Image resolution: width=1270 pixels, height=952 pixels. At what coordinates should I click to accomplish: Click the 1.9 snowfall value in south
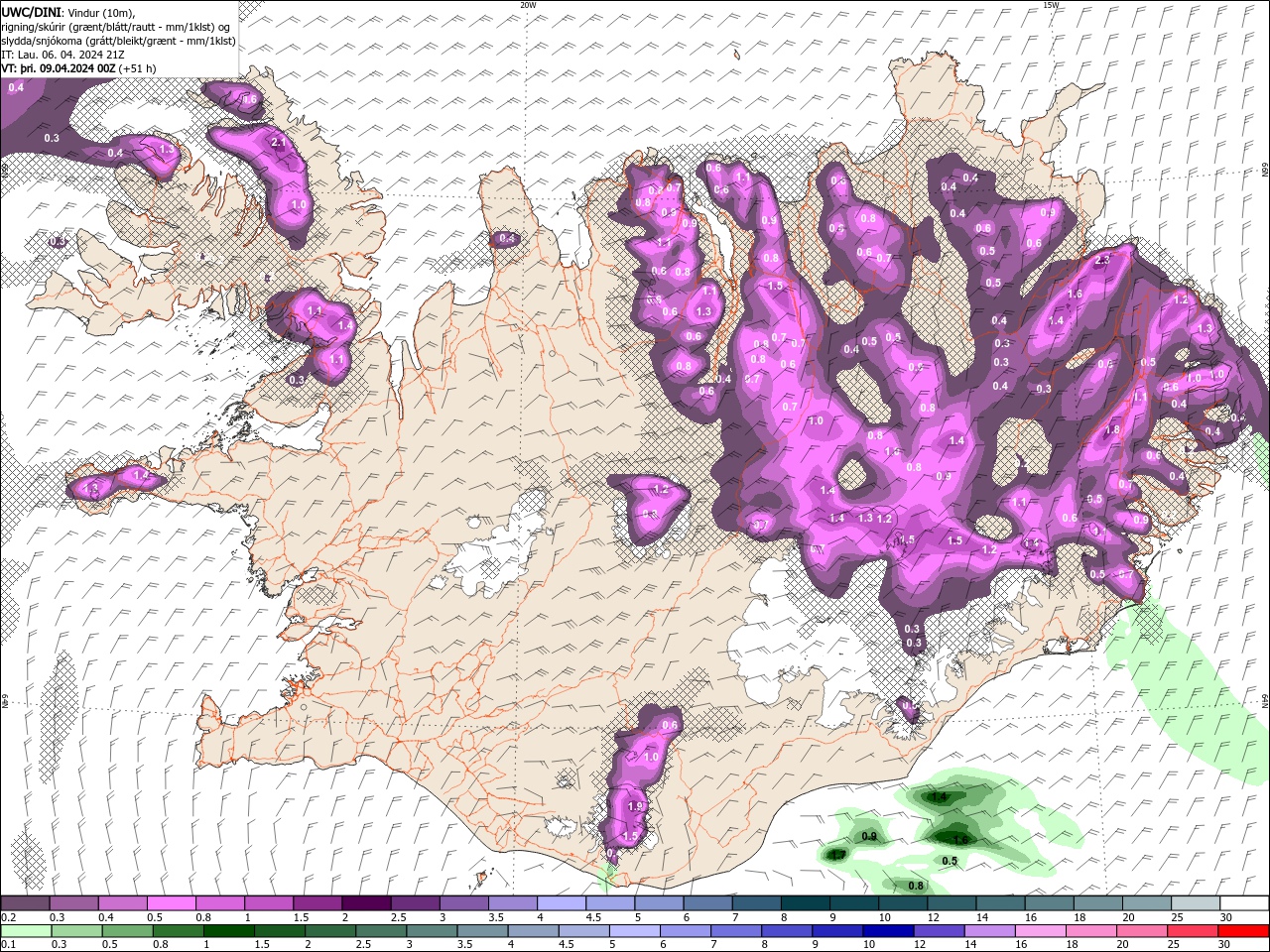click(x=637, y=806)
